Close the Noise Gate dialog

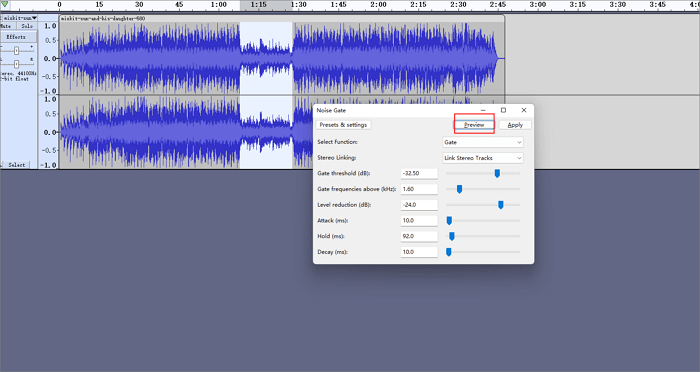524,110
